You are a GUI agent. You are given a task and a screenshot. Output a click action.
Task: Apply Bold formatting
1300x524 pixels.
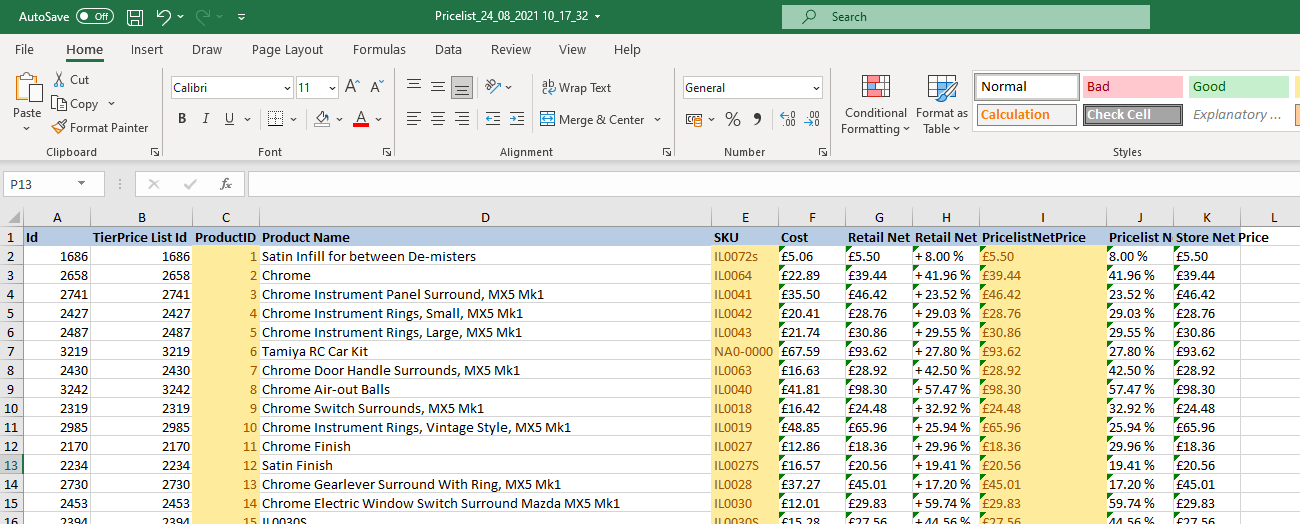(182, 119)
